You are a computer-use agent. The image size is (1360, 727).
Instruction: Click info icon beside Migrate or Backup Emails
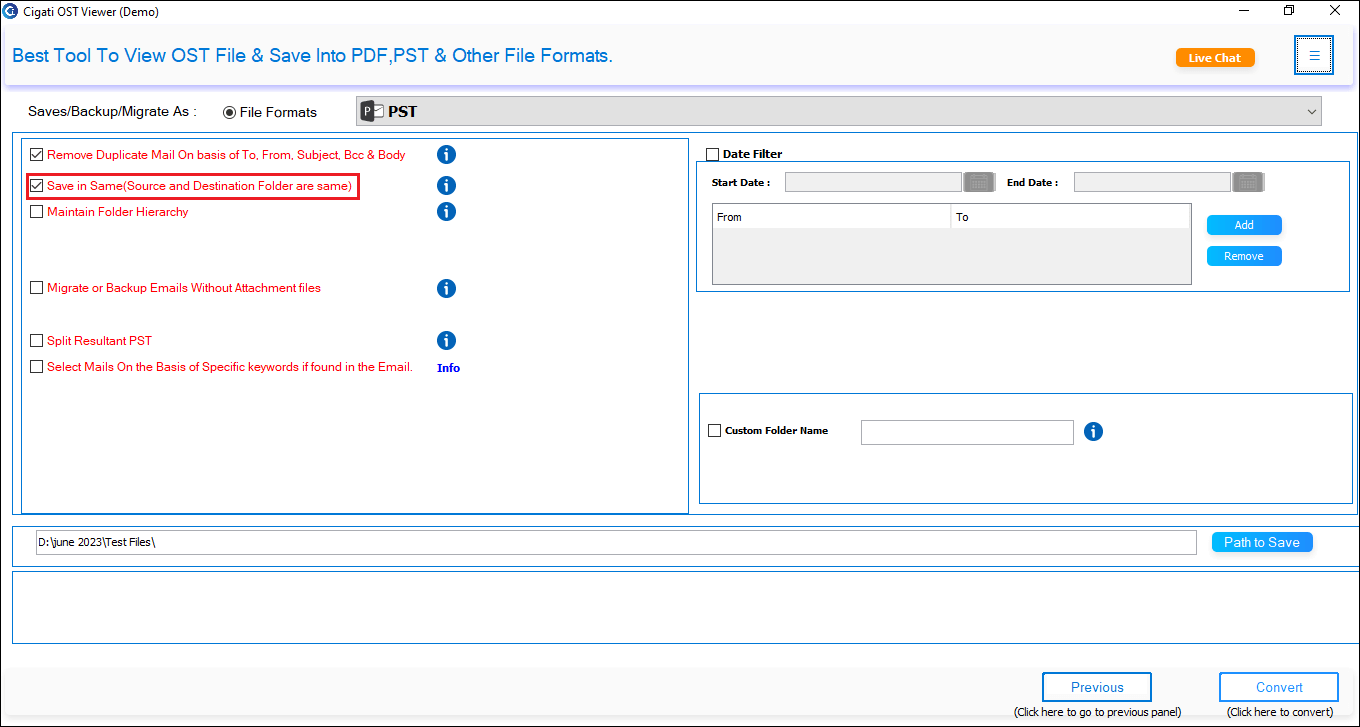447,288
